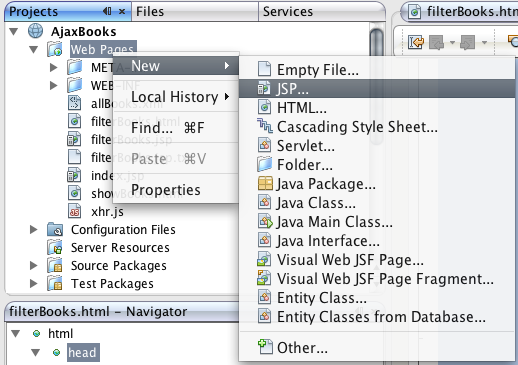The image size is (518, 365).
Task: Select Java Interface... entry
Action: pos(377,241)
